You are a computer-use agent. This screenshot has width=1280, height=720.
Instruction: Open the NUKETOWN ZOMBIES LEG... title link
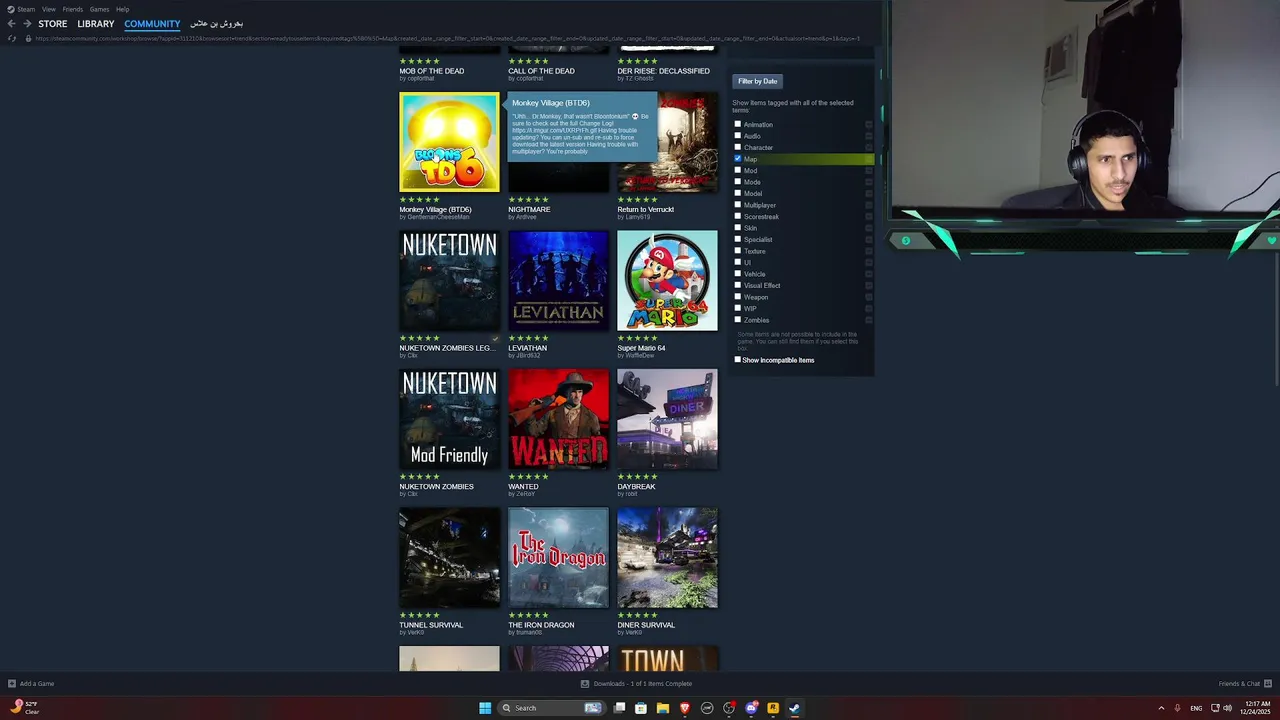(447, 348)
